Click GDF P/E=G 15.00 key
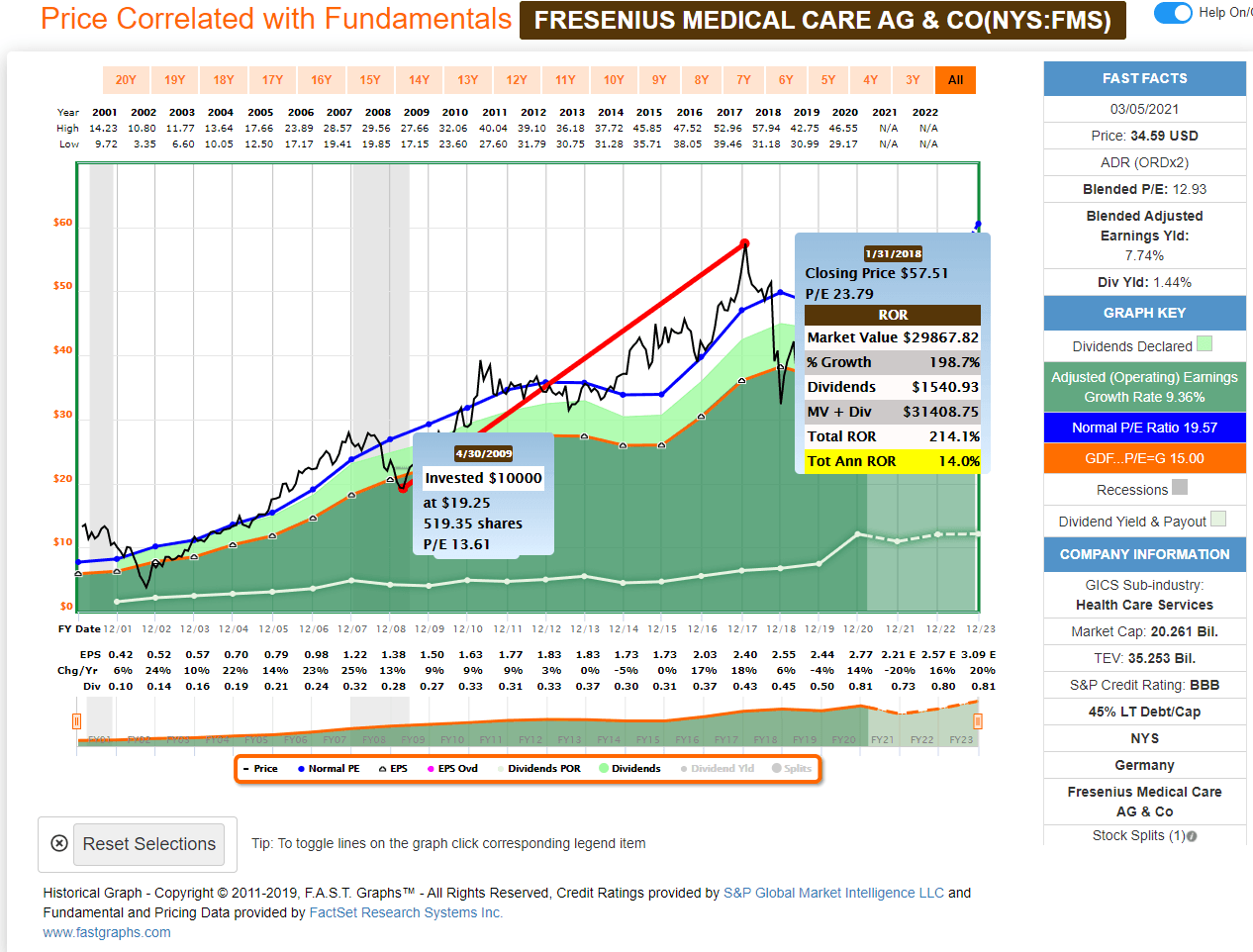Screen dimensions: 1253x952 tap(1144, 458)
